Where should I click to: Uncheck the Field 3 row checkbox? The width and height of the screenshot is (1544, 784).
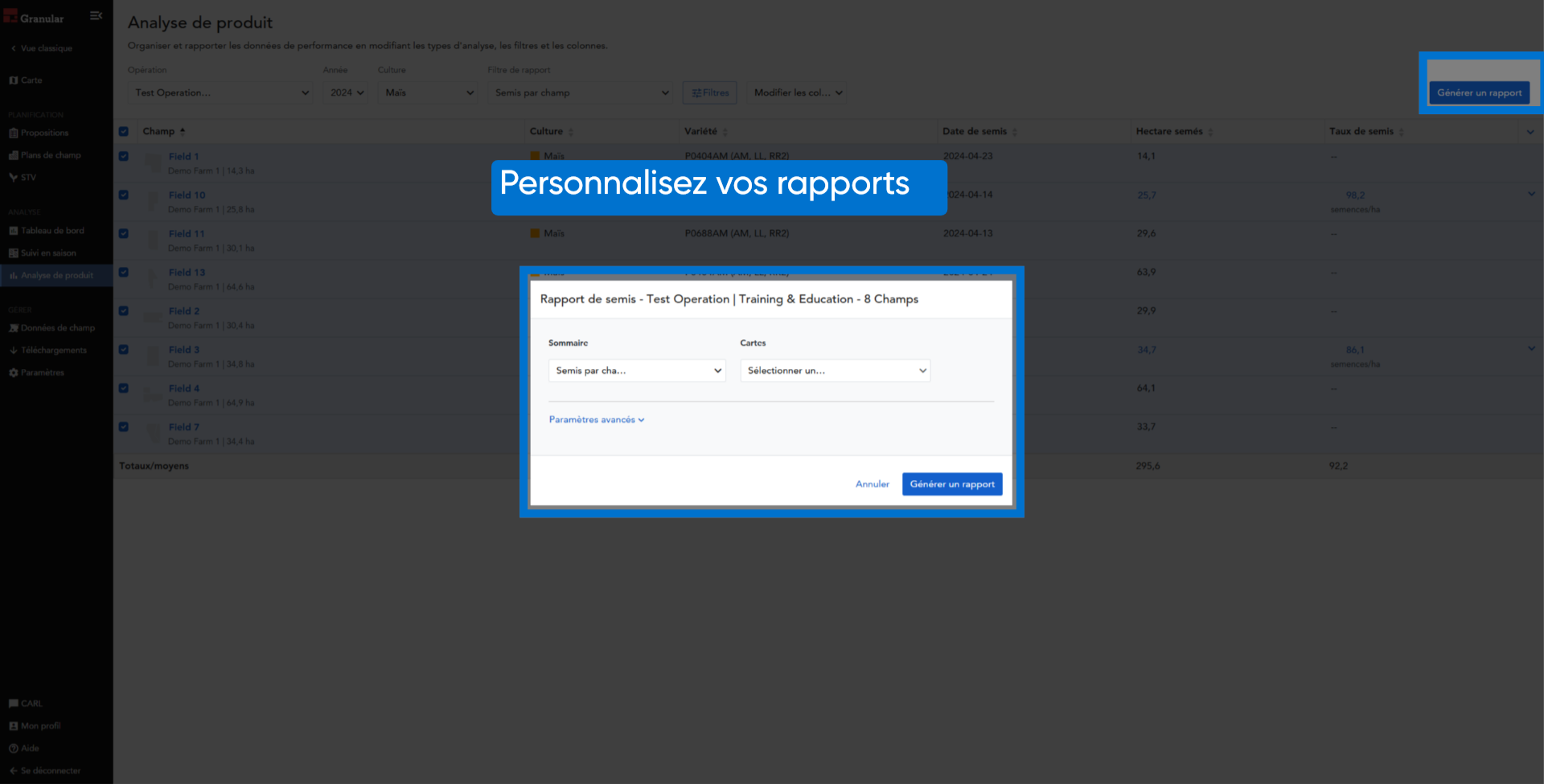click(124, 349)
